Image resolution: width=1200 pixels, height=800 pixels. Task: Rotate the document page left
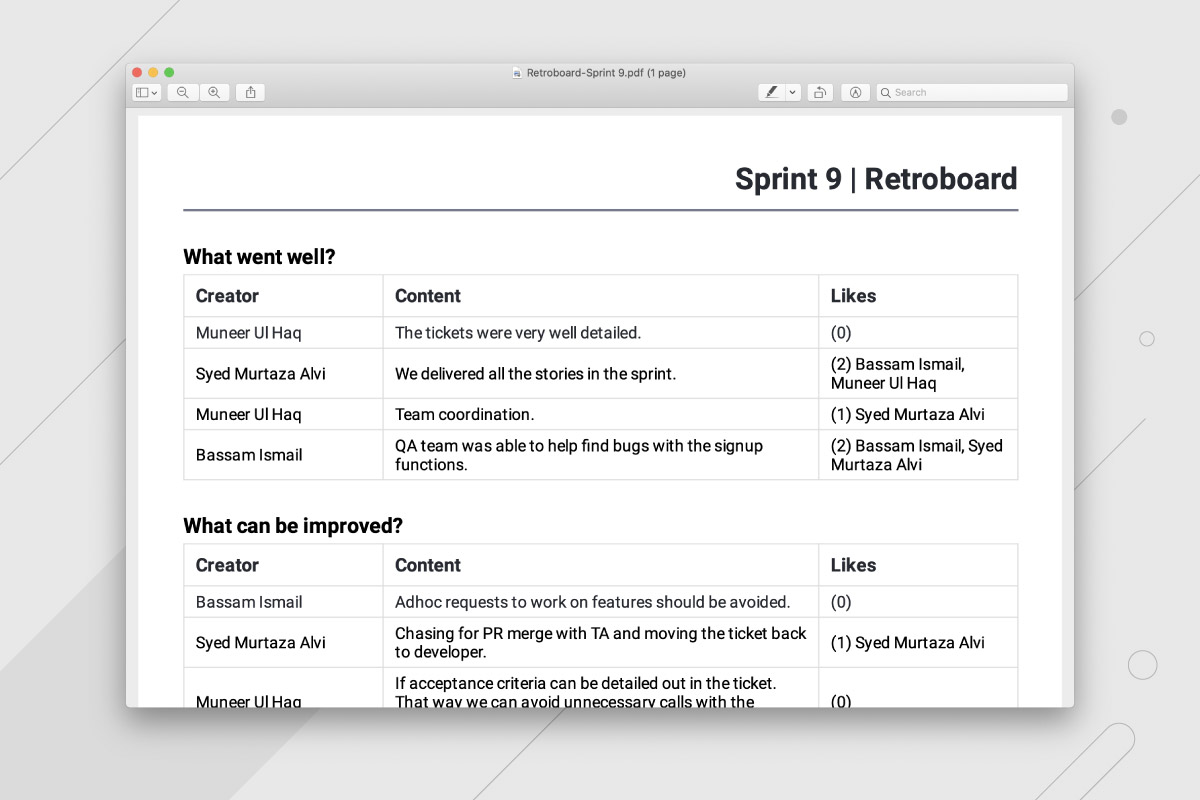pos(820,92)
